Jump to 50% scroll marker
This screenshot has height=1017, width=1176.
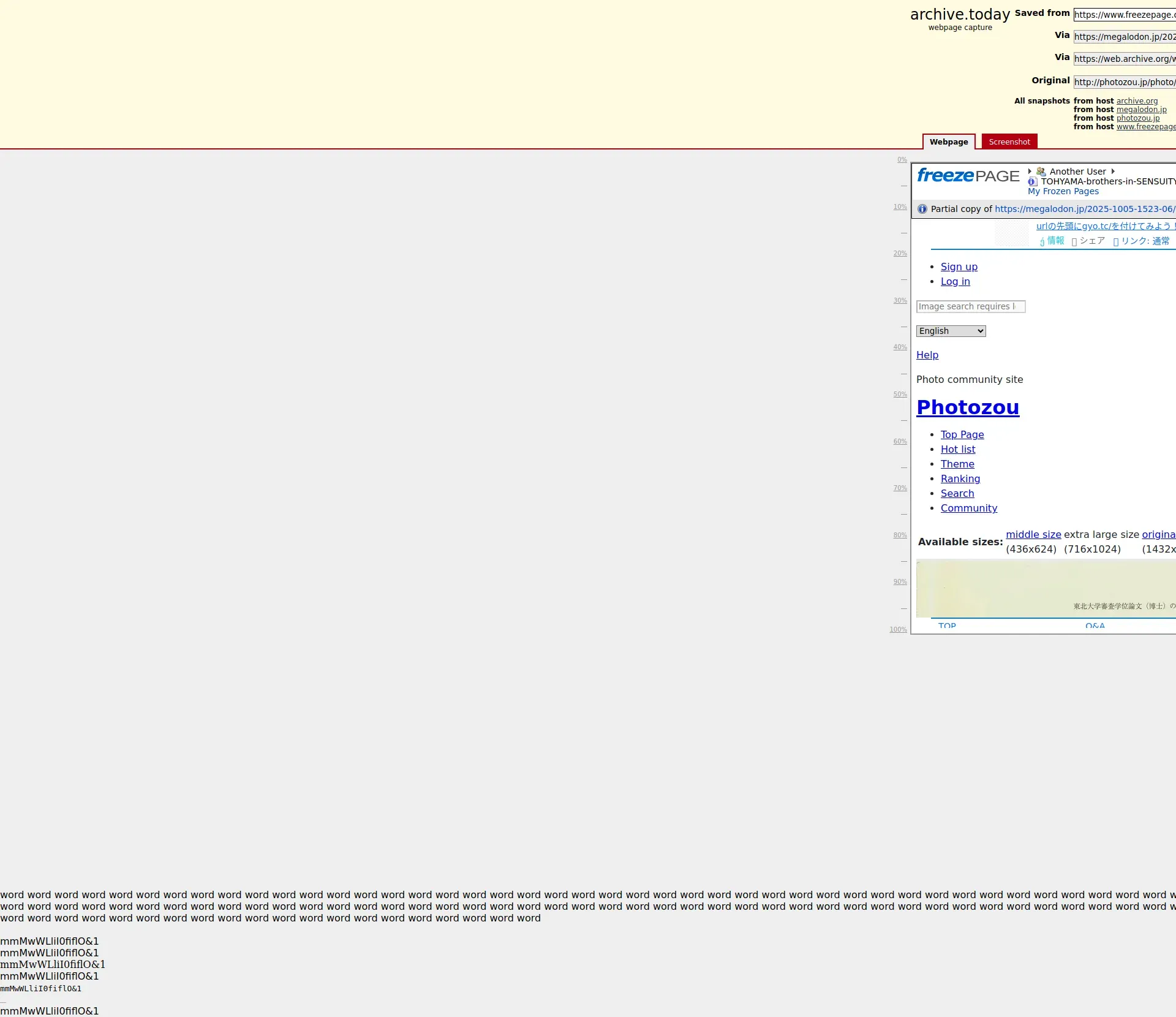(x=900, y=394)
